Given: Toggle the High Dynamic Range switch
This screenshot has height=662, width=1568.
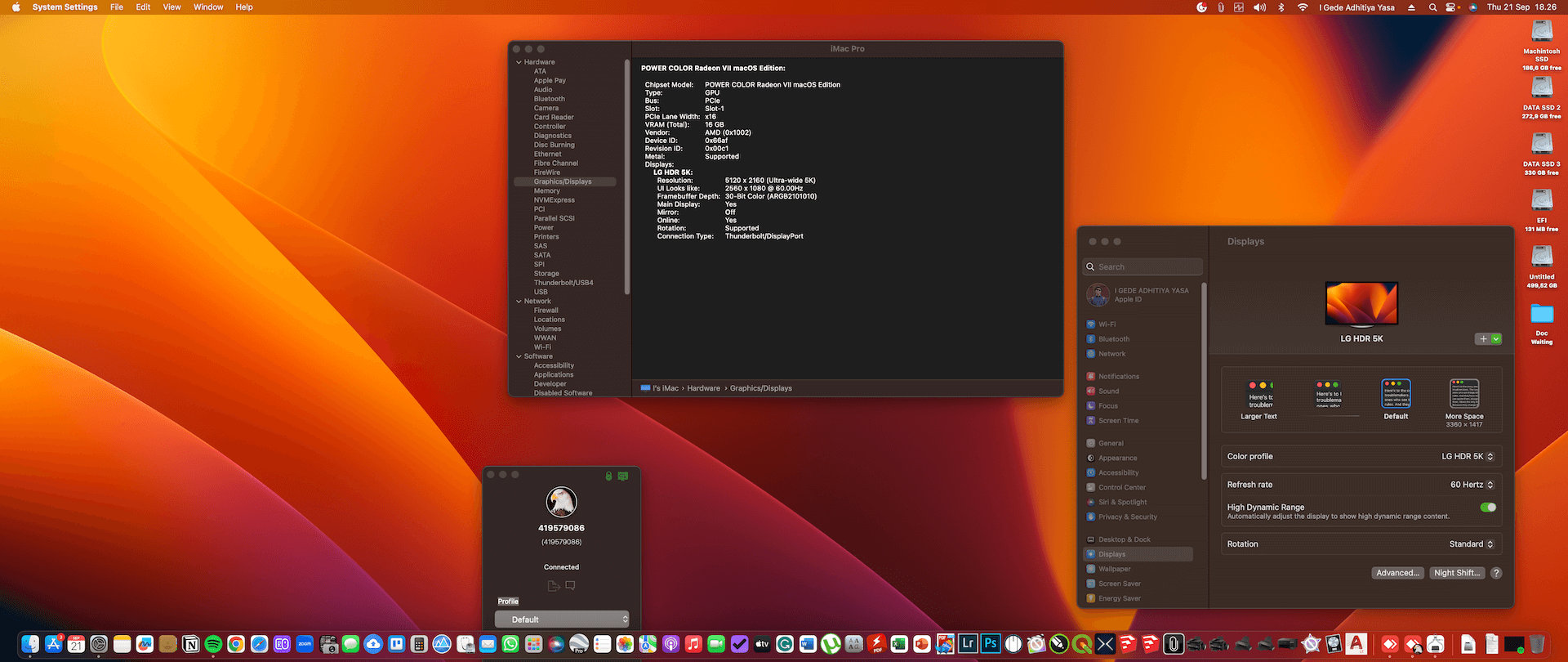Looking at the screenshot, I should (1488, 508).
